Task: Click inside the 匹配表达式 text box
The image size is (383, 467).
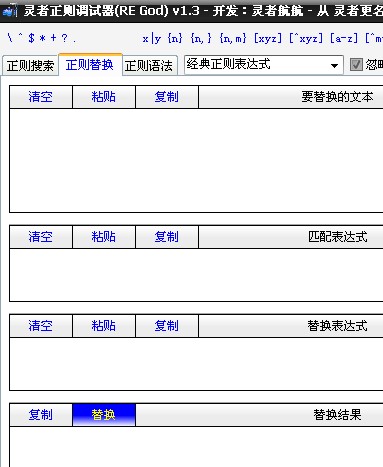Action: [x=197, y=275]
